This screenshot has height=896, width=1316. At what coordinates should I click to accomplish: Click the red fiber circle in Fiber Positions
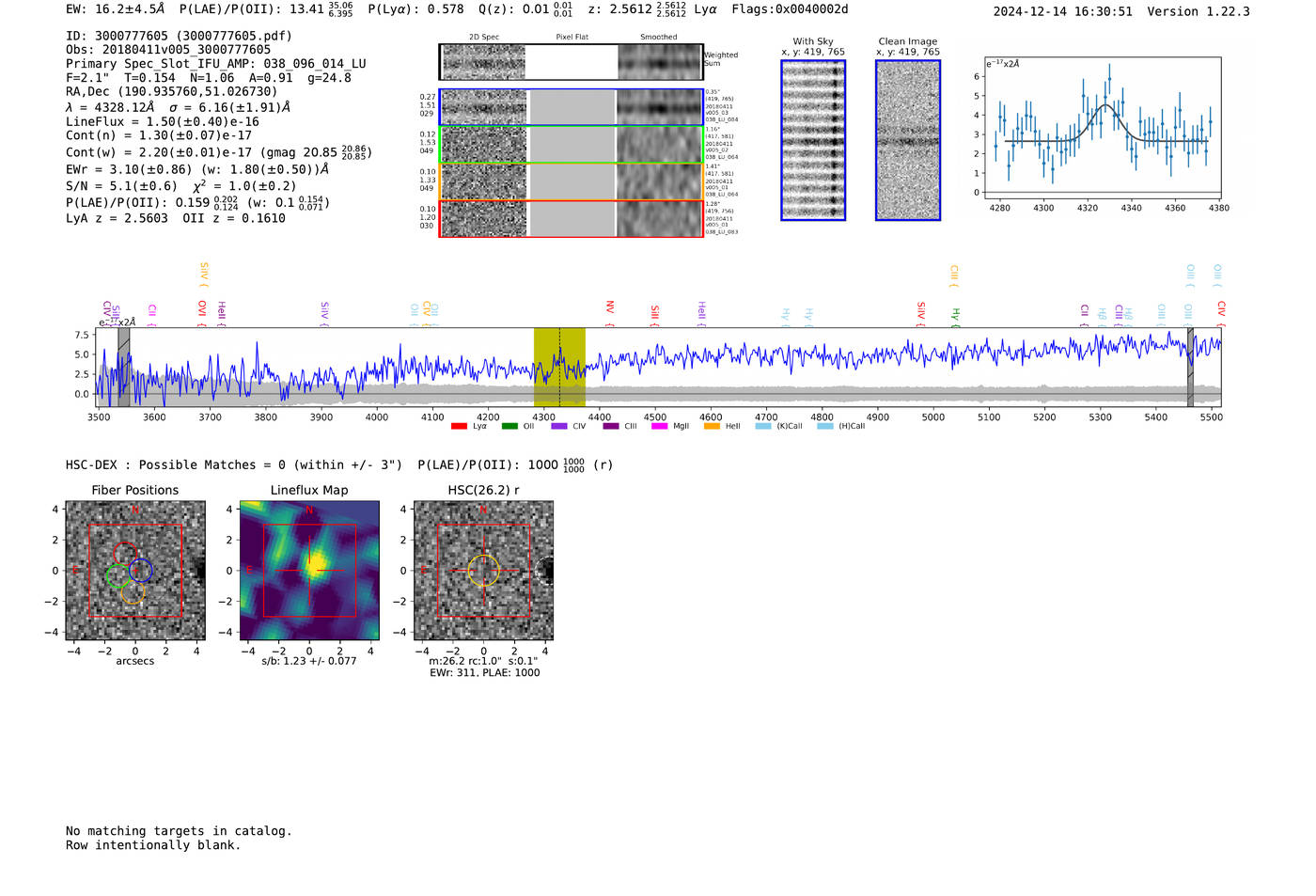tap(124, 553)
